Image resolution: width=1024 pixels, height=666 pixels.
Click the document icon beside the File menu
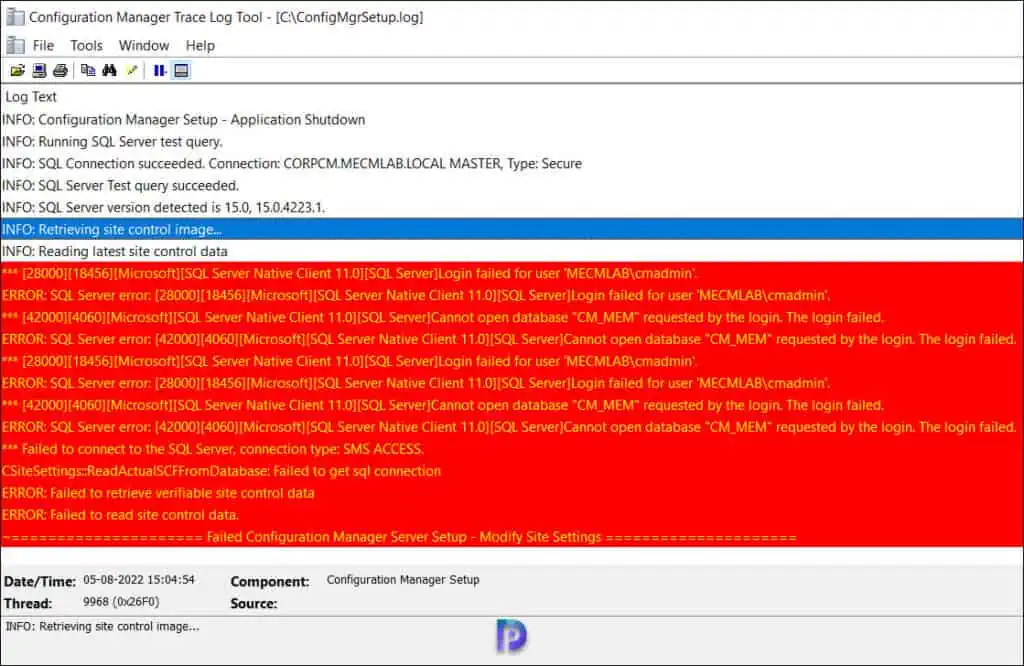coord(15,46)
